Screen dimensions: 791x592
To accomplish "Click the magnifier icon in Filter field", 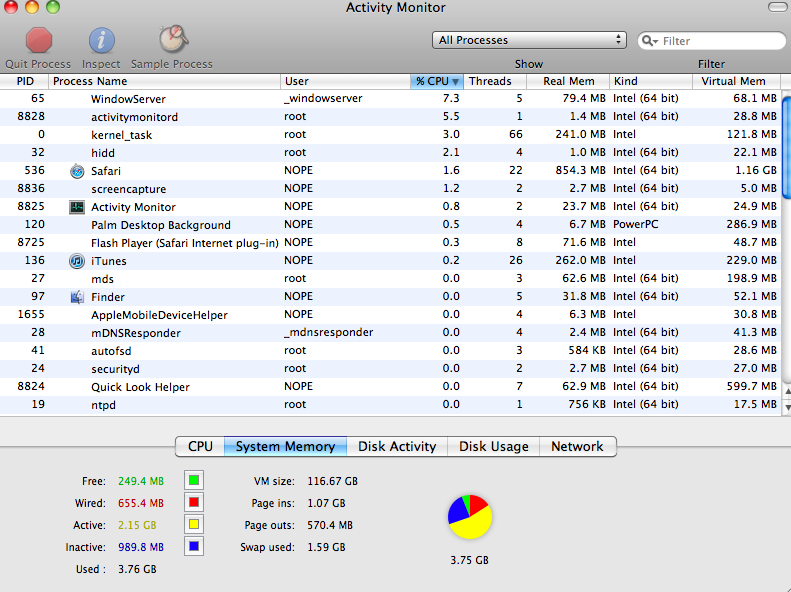I will pyautogui.click(x=650, y=41).
